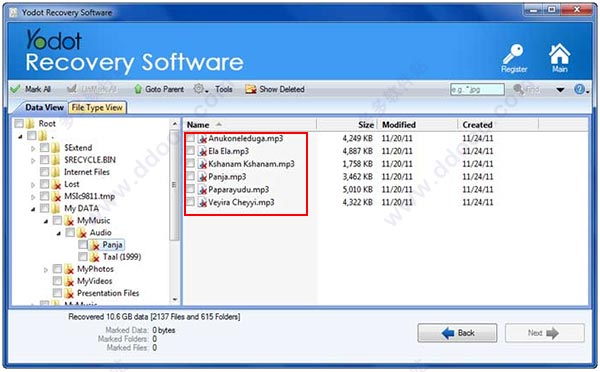Check the Anukoneleduga.mp3 checkbox
The height and width of the screenshot is (372, 600).
coord(190,139)
